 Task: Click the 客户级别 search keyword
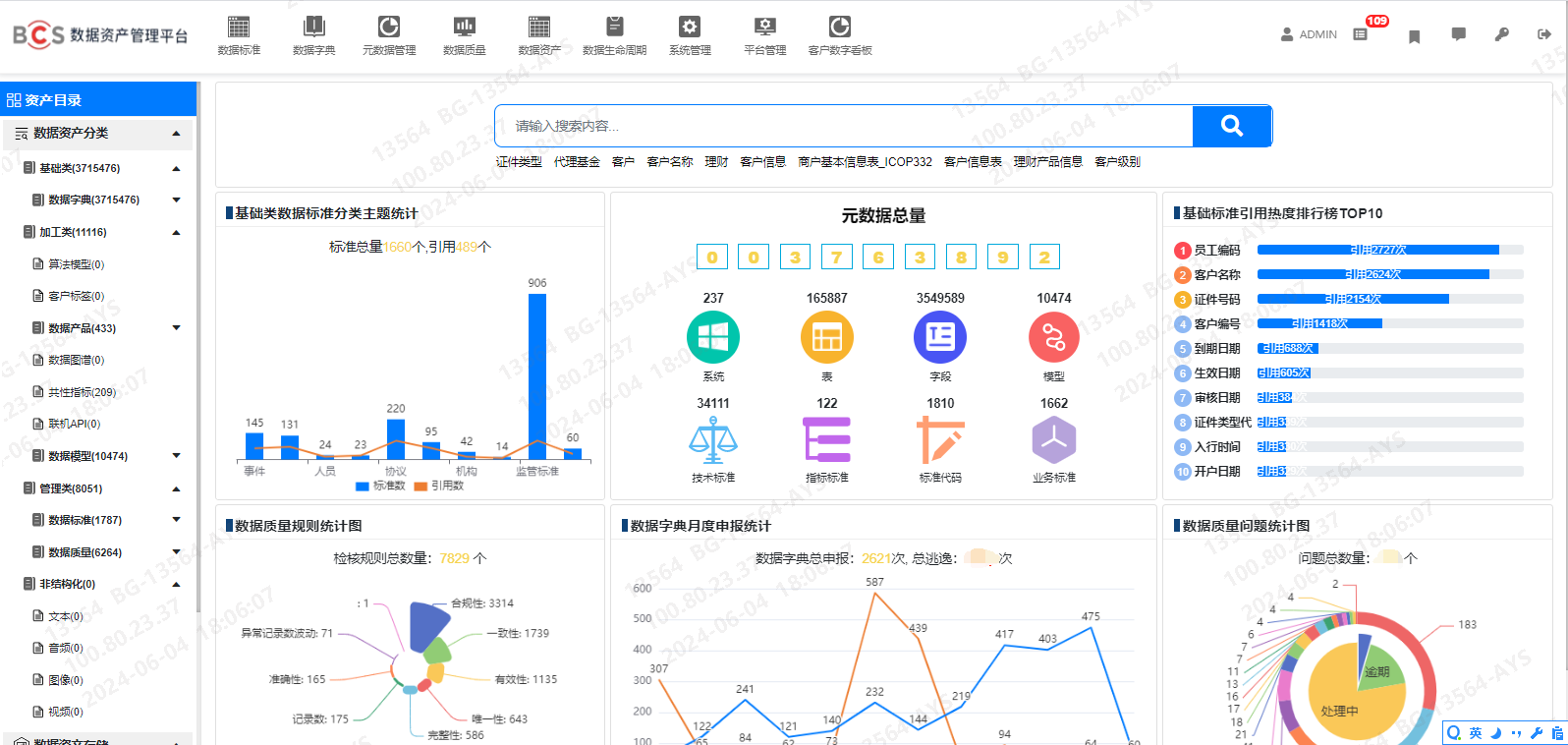pyautogui.click(x=1117, y=162)
